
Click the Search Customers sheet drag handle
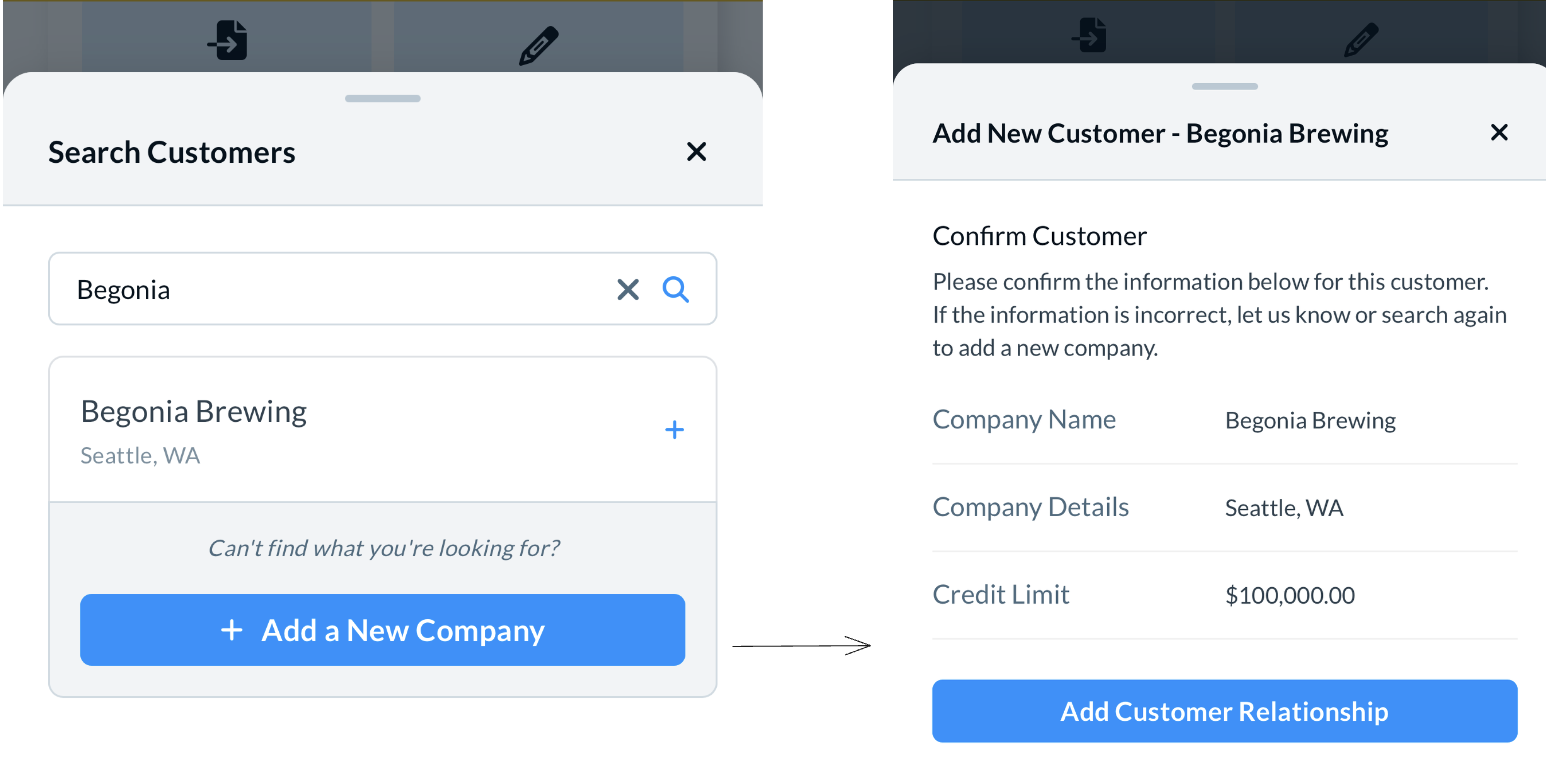(382, 99)
